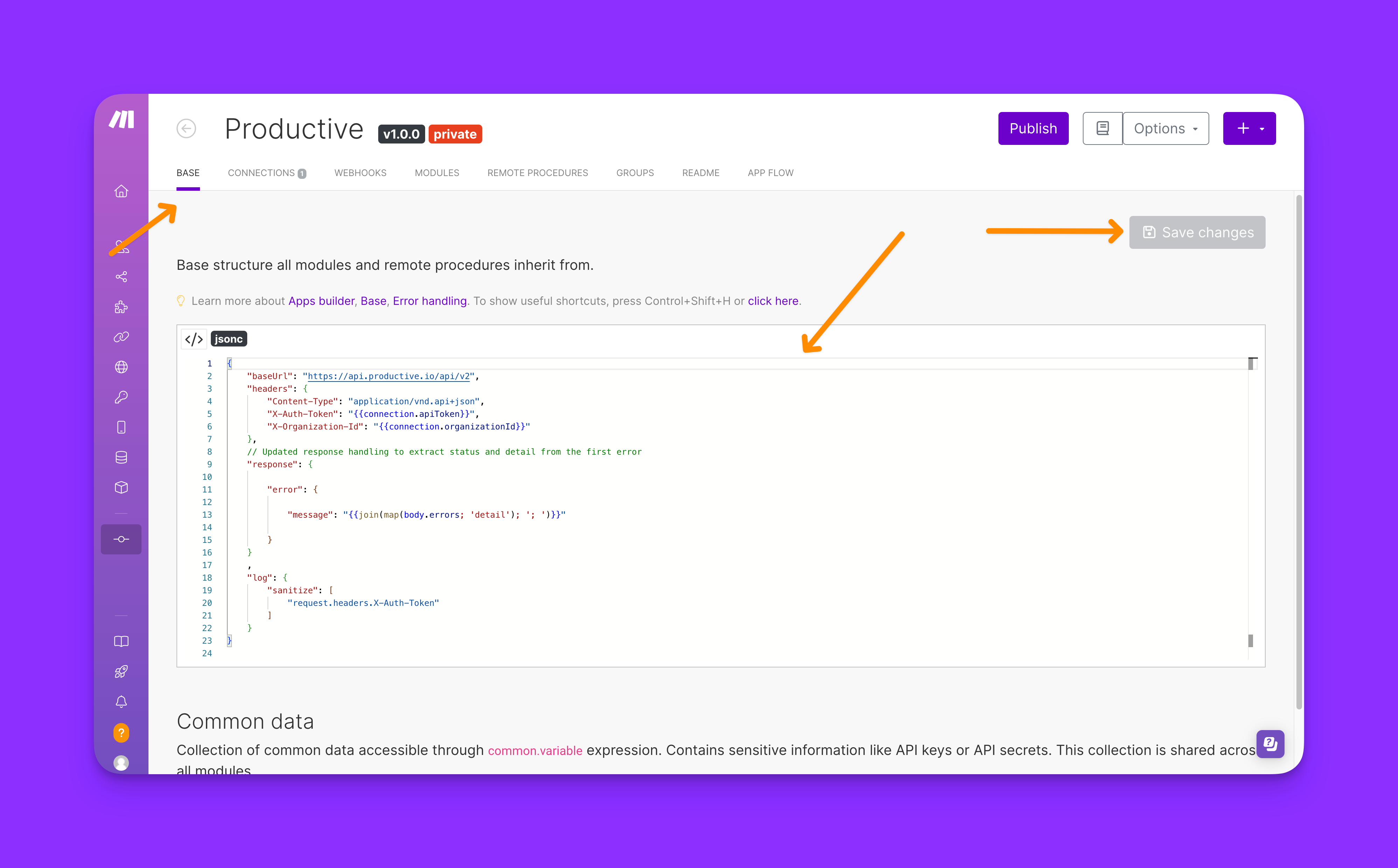Open the share/scenarios icon in sidebar
1398x868 pixels.
click(121, 277)
